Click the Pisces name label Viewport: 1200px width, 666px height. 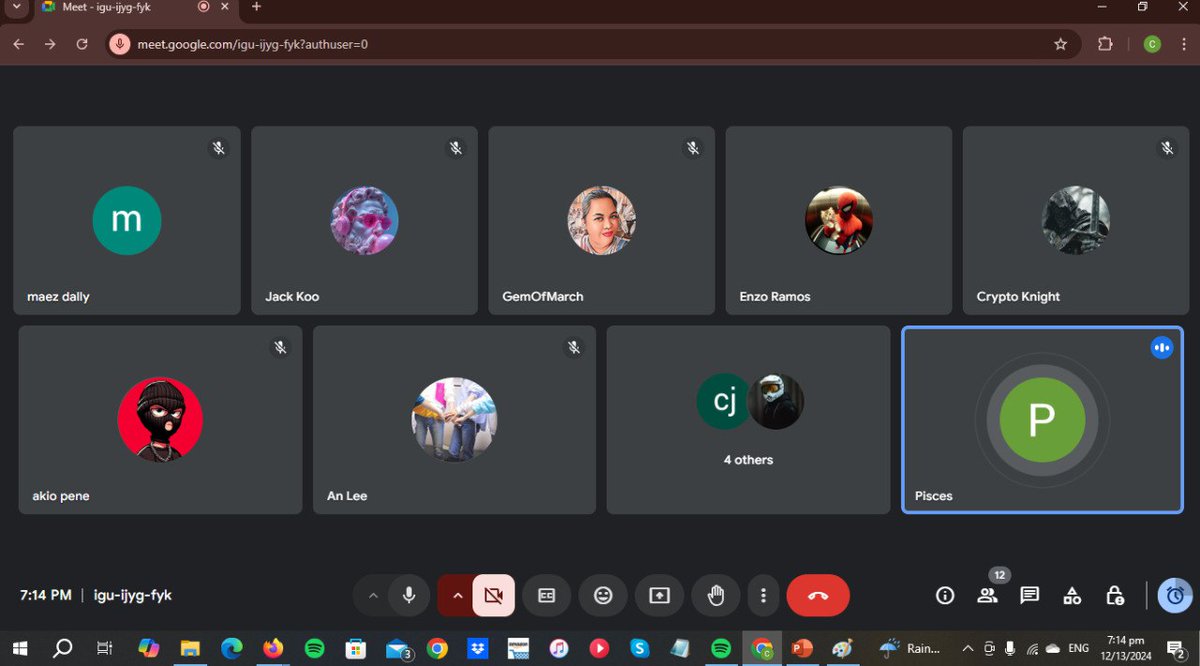tap(934, 496)
